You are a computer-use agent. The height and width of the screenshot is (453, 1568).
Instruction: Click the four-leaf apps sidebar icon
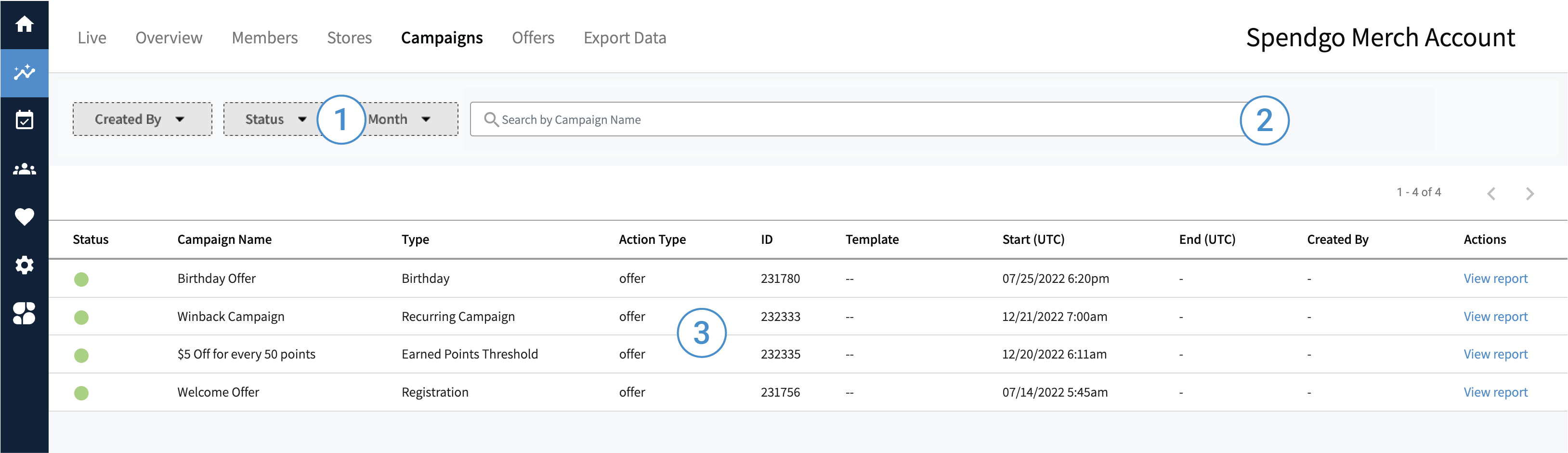25,313
